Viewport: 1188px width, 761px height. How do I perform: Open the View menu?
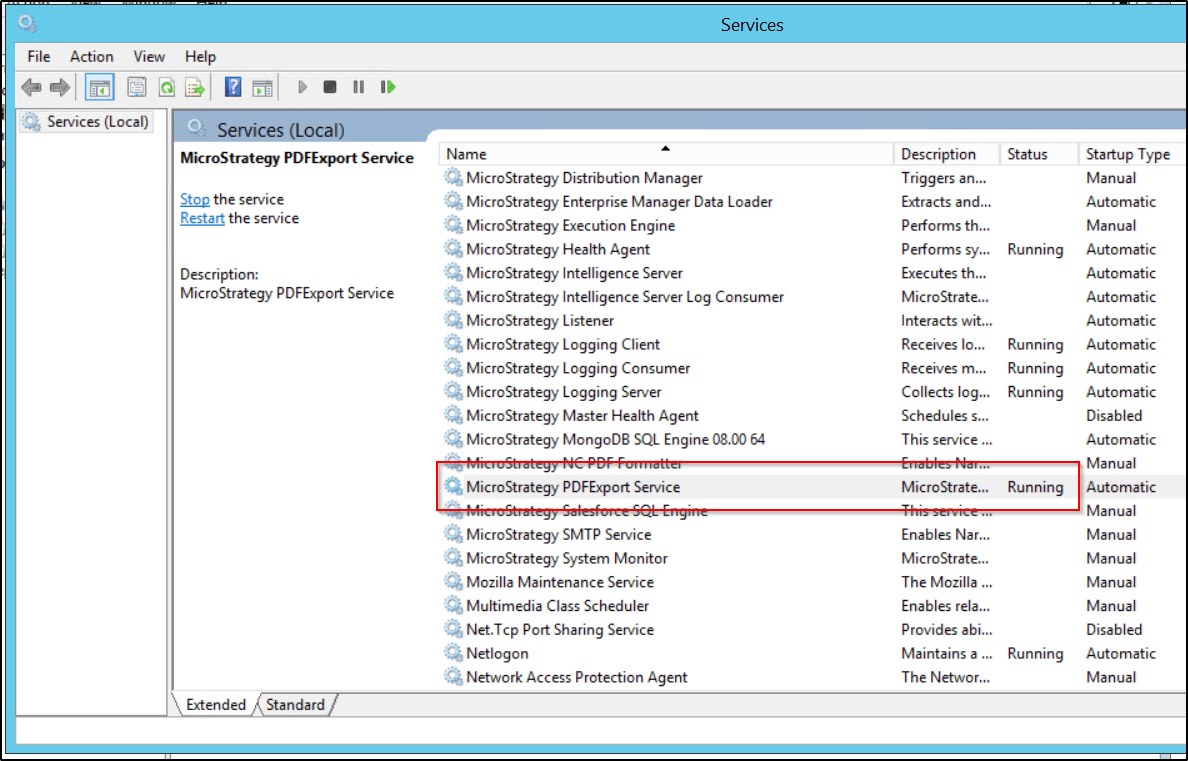coord(149,57)
